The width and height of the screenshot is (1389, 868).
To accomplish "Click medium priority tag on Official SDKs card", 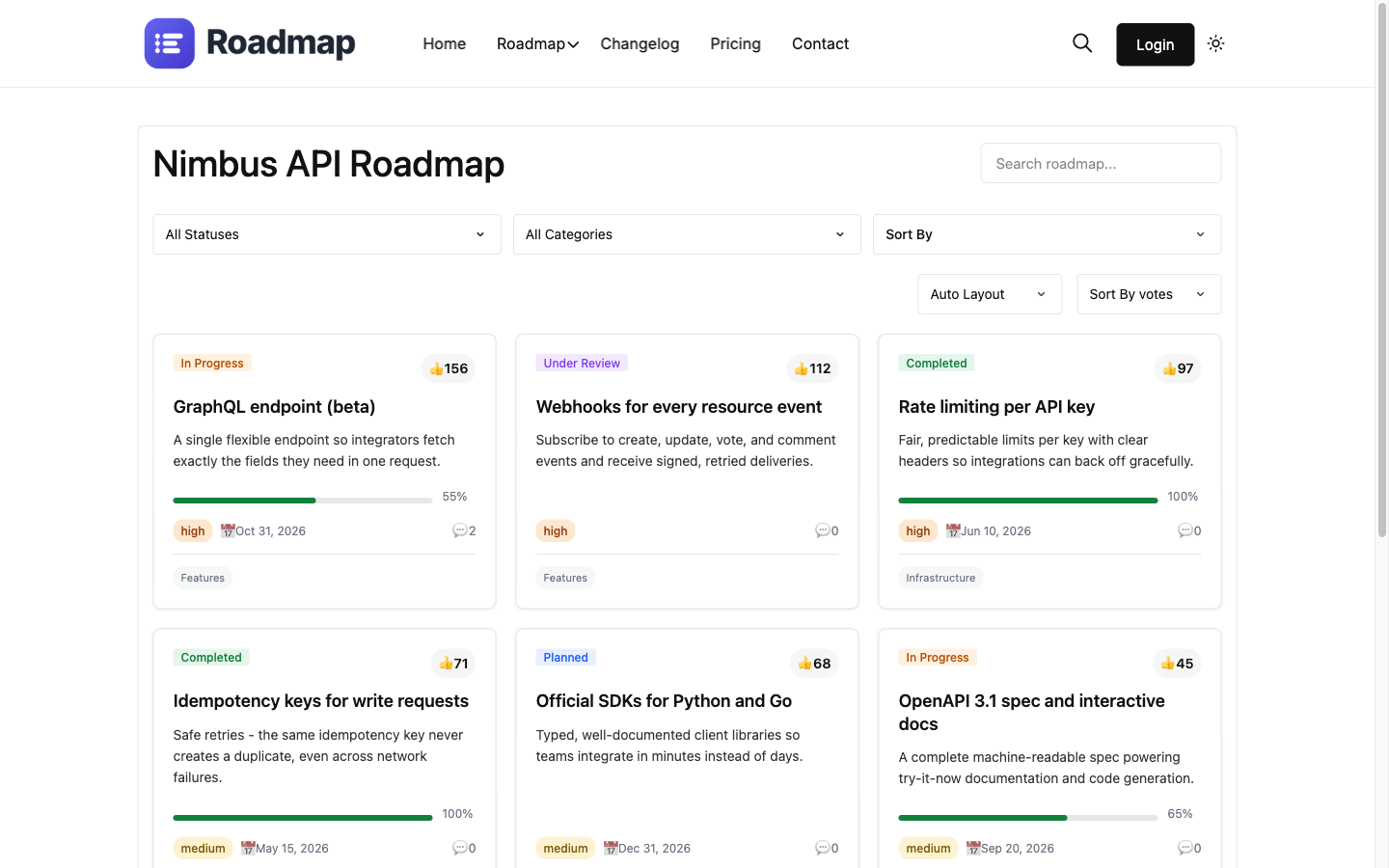I will pyautogui.click(x=566, y=849).
